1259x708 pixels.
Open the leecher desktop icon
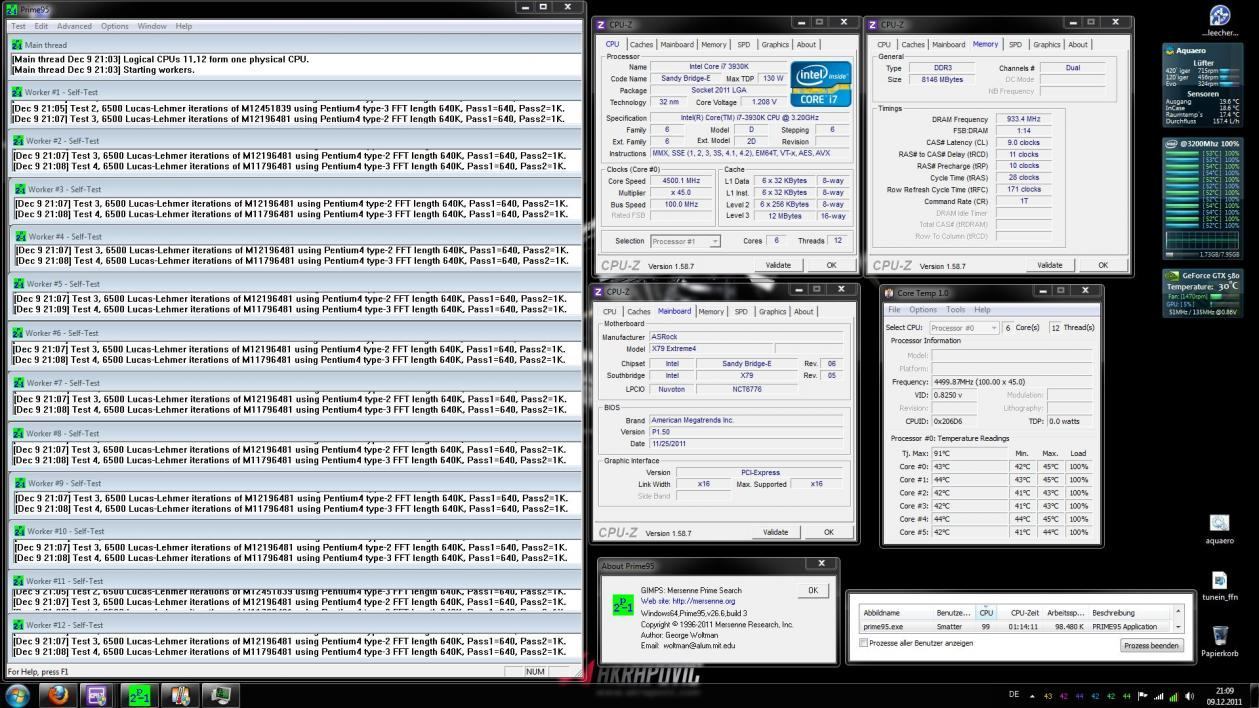click(1220, 20)
